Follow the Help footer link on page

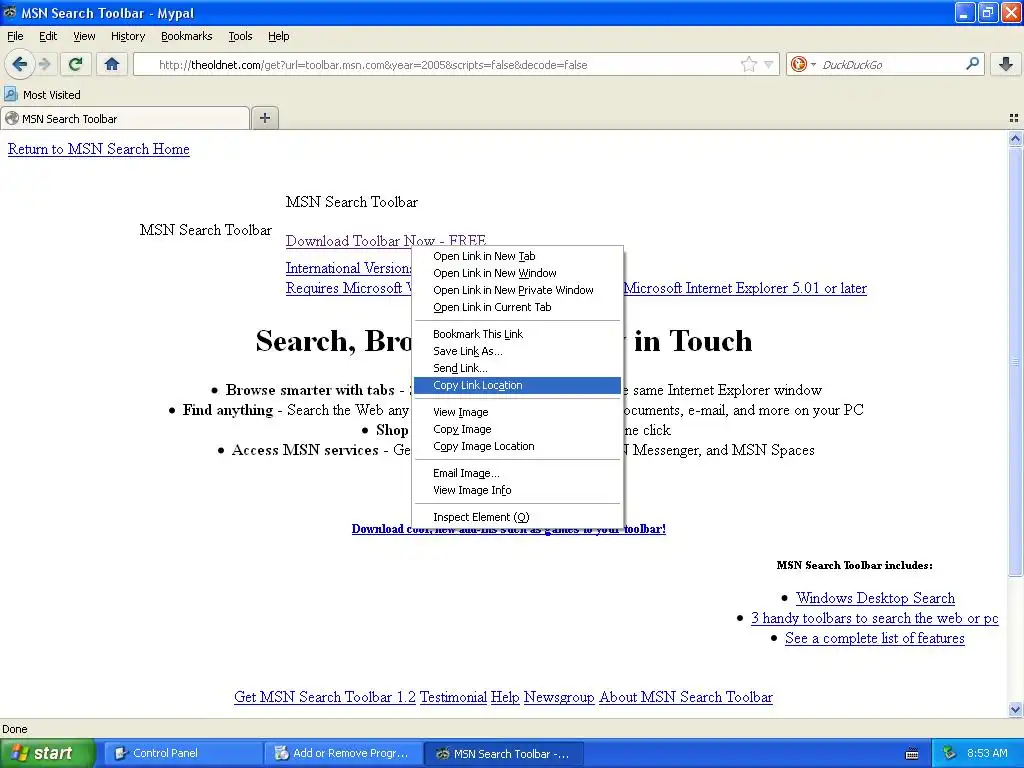point(505,697)
